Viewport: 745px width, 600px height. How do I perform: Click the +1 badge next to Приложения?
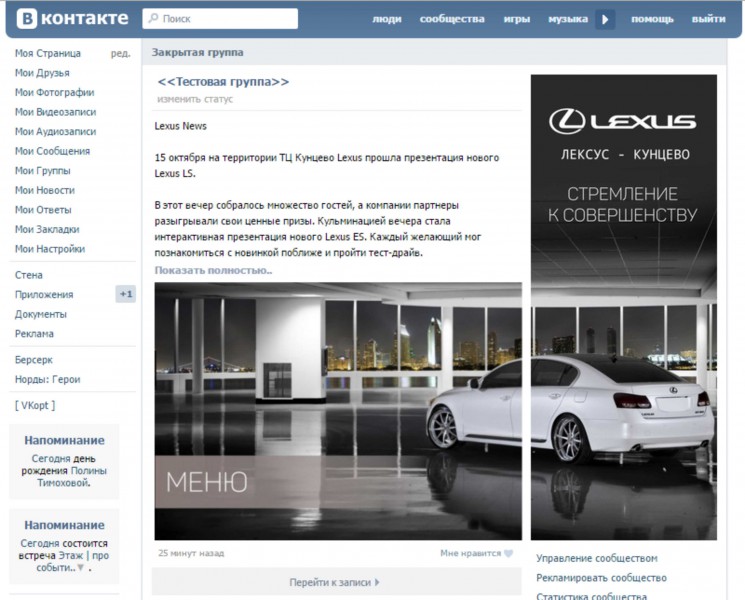coord(125,294)
